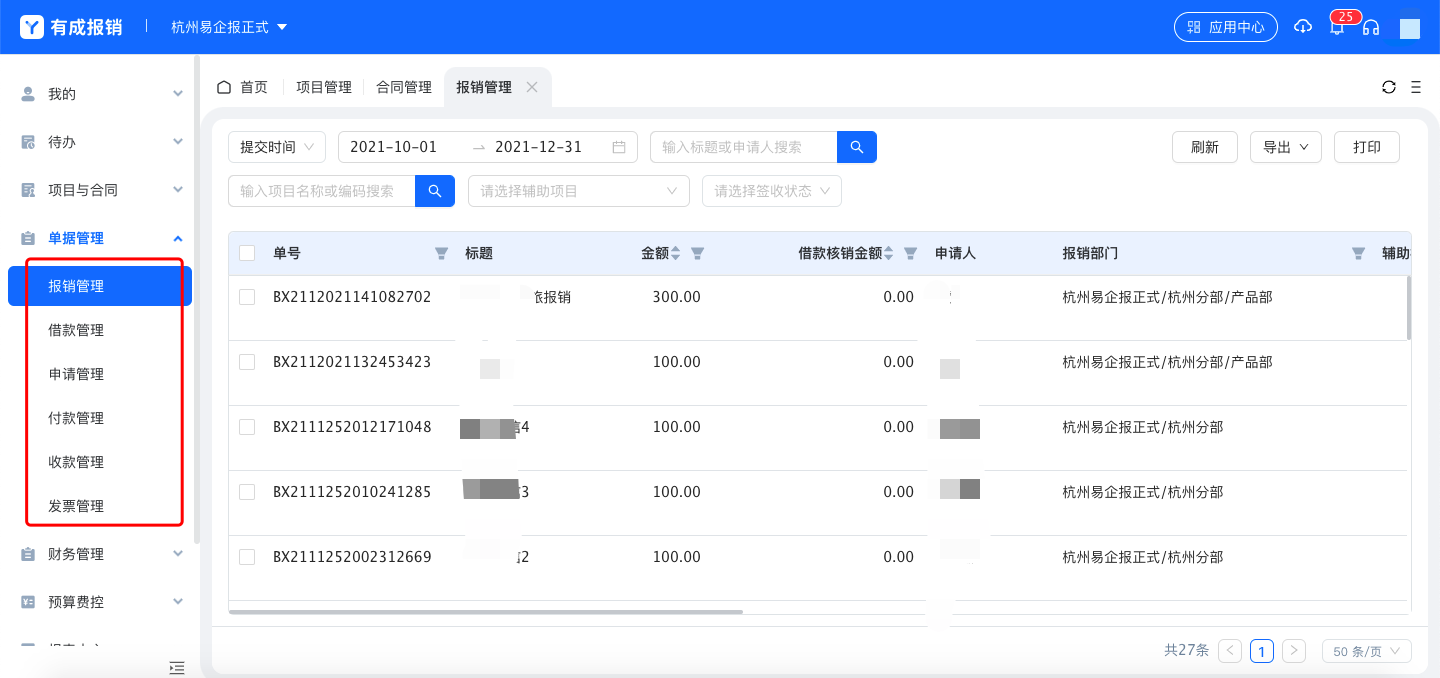Open filter icon on 金额 column

(698, 254)
